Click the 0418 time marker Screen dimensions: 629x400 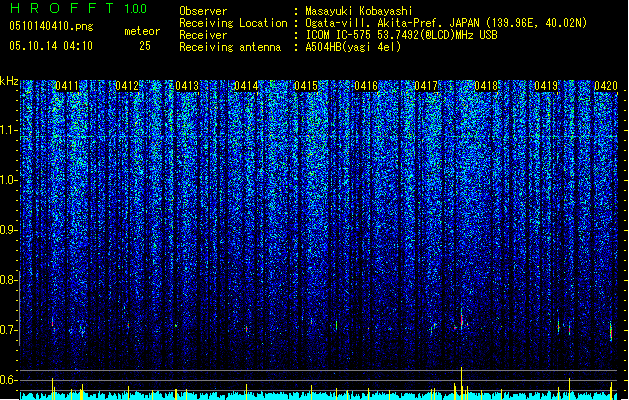[486, 86]
